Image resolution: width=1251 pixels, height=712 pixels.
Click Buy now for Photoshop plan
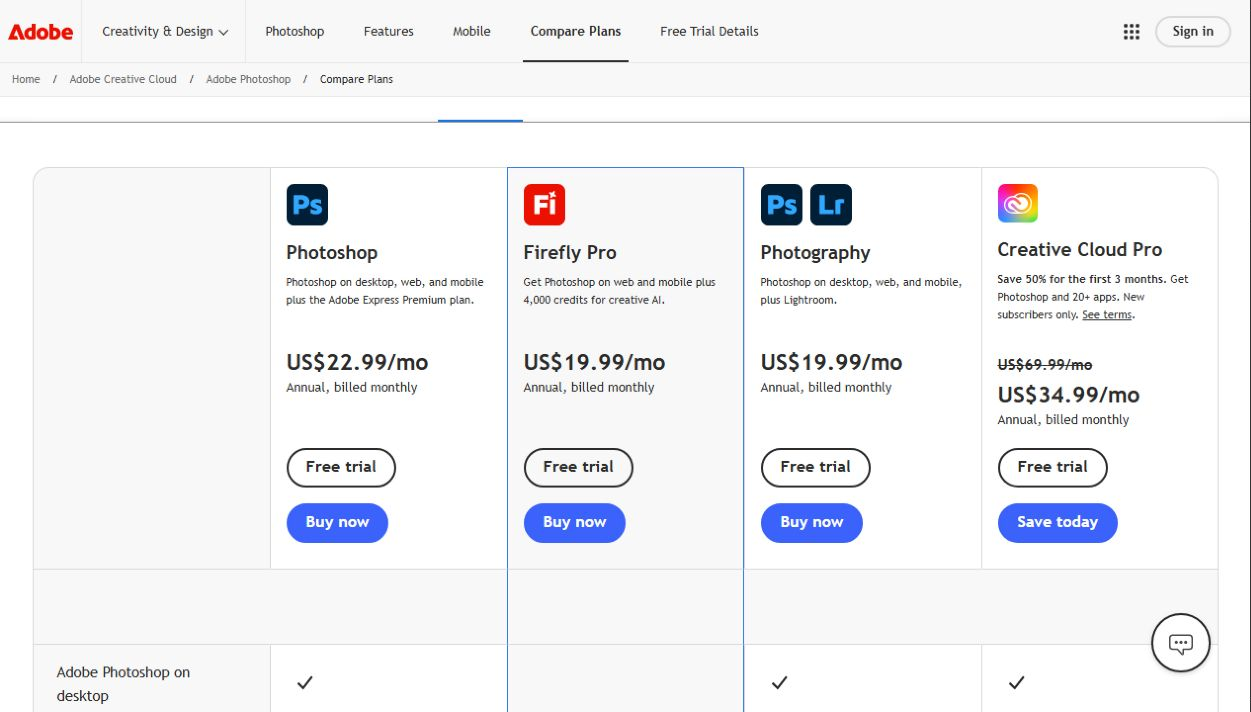pyautogui.click(x=337, y=522)
